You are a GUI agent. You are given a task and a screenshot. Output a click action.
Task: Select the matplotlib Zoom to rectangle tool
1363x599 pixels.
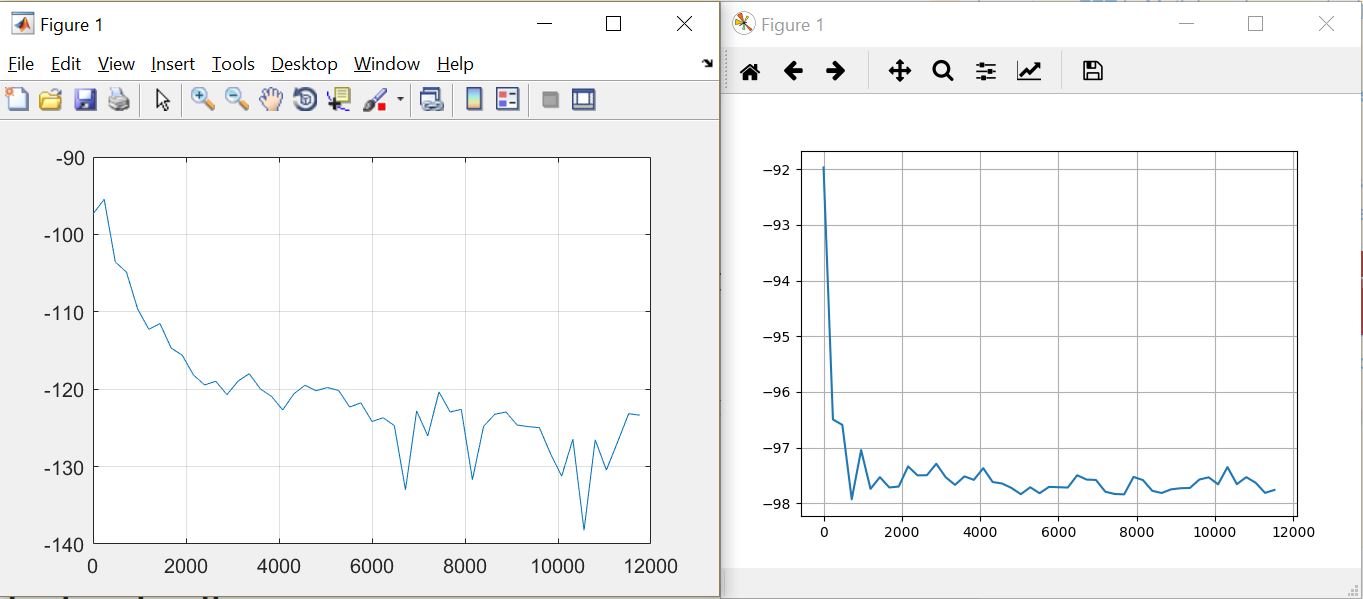[942, 71]
